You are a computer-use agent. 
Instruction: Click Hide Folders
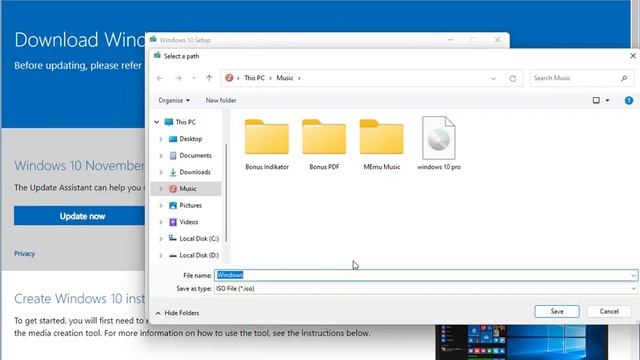(178, 313)
